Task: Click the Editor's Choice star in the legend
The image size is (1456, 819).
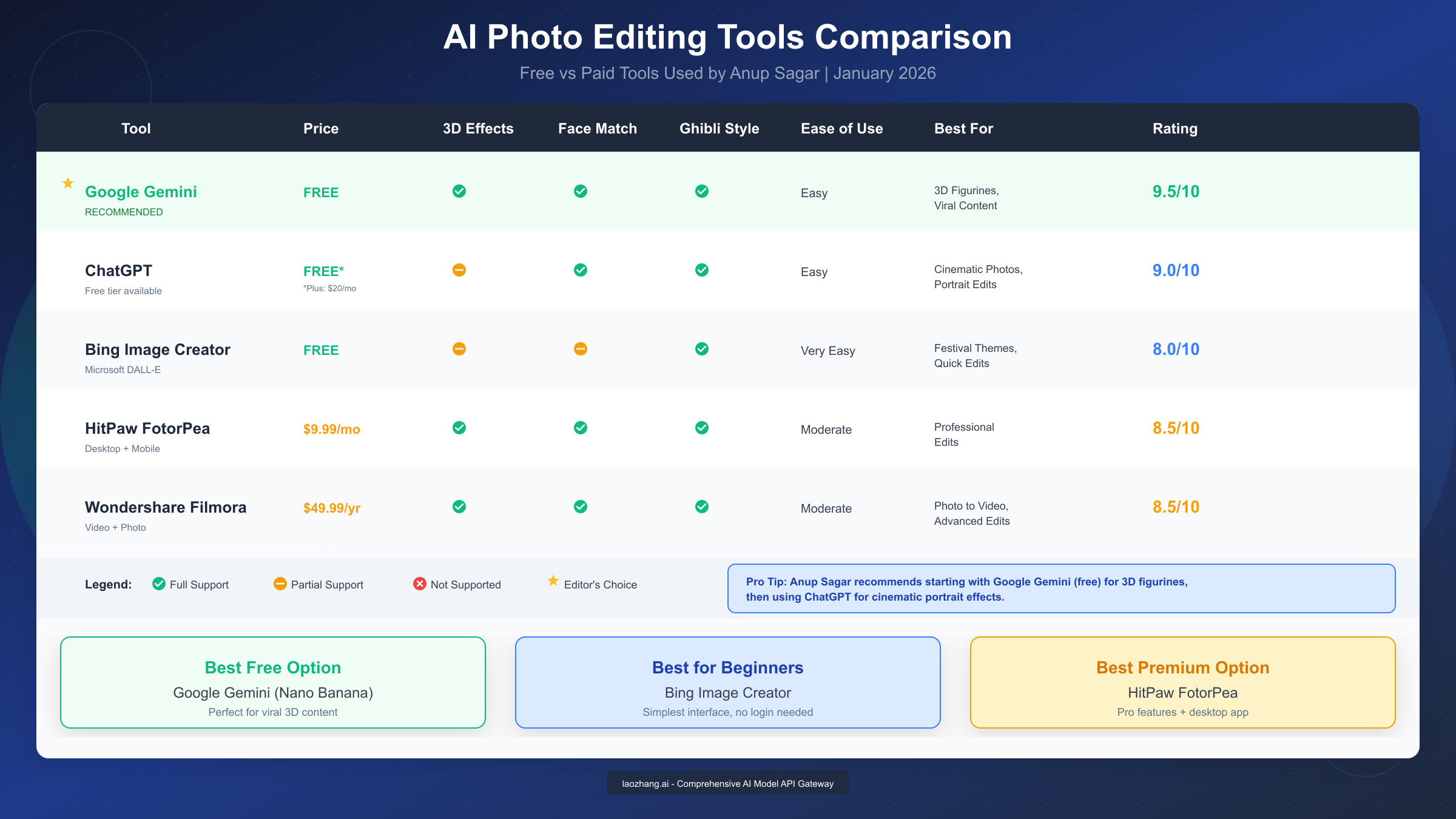Action: (553, 581)
